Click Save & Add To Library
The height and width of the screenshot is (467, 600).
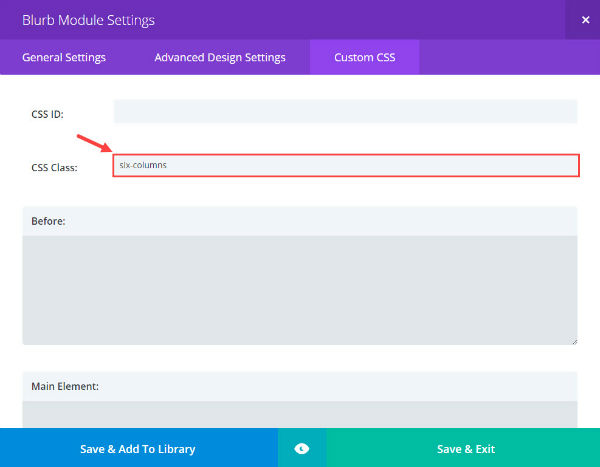point(139,448)
